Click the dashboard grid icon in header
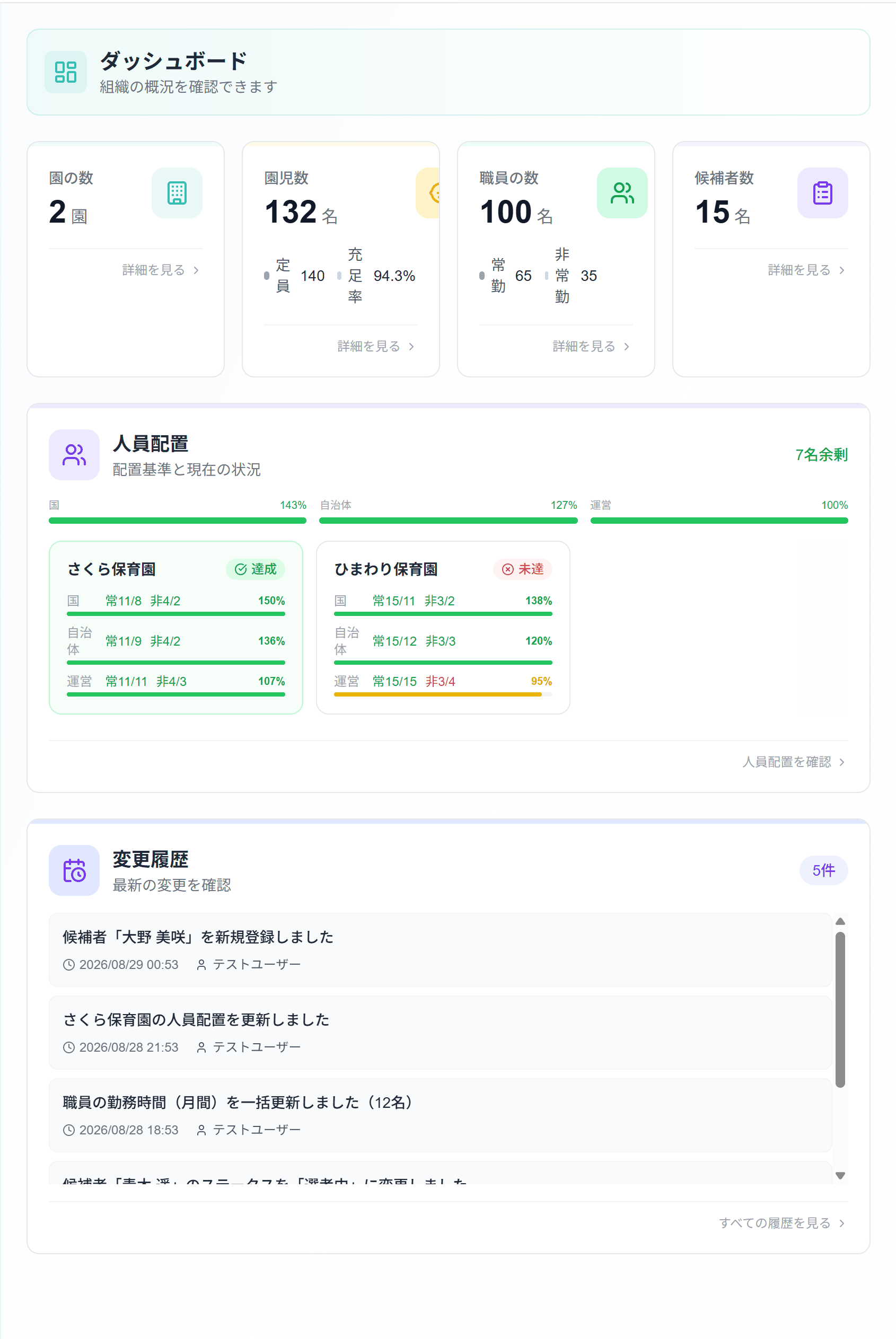This screenshot has width=896, height=1339. tap(66, 72)
